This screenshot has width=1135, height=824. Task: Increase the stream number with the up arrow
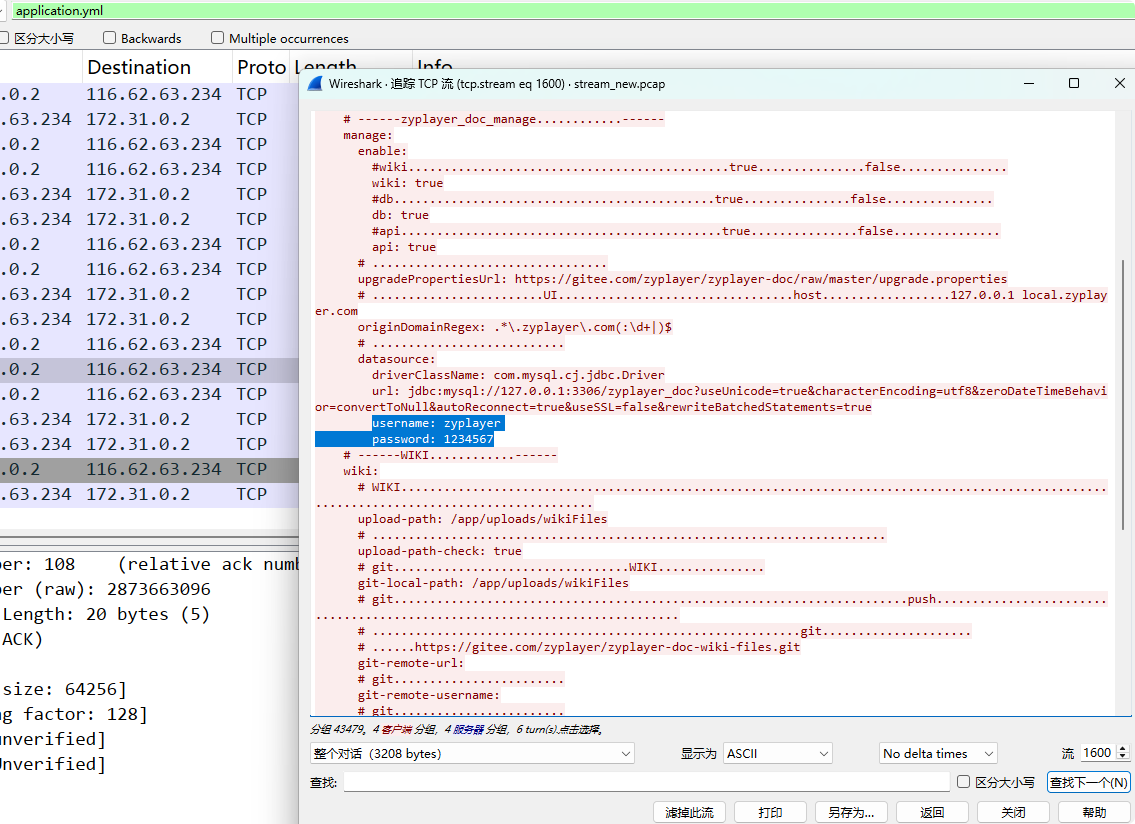(x=1123, y=749)
